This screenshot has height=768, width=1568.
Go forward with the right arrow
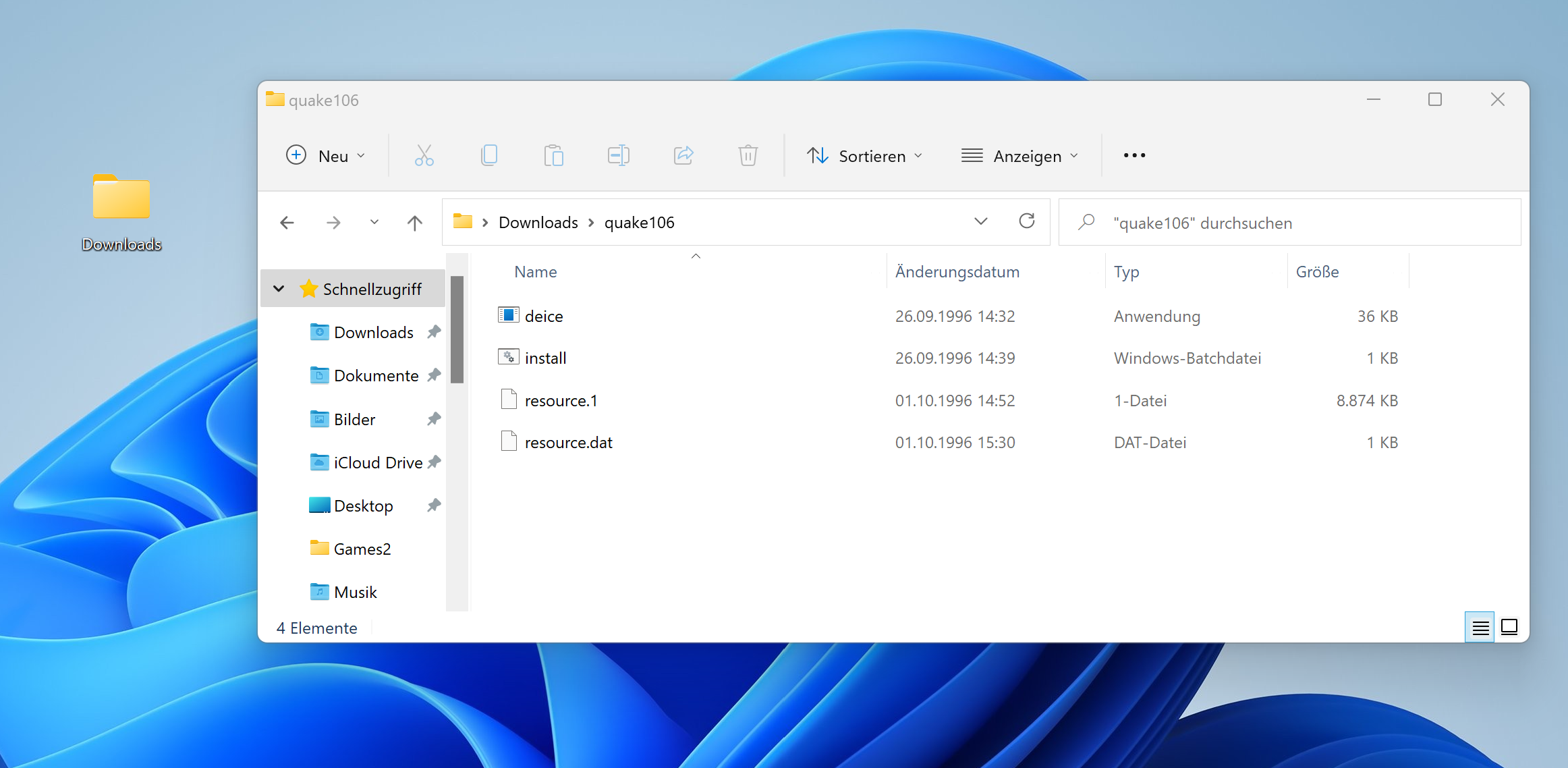pyautogui.click(x=333, y=223)
